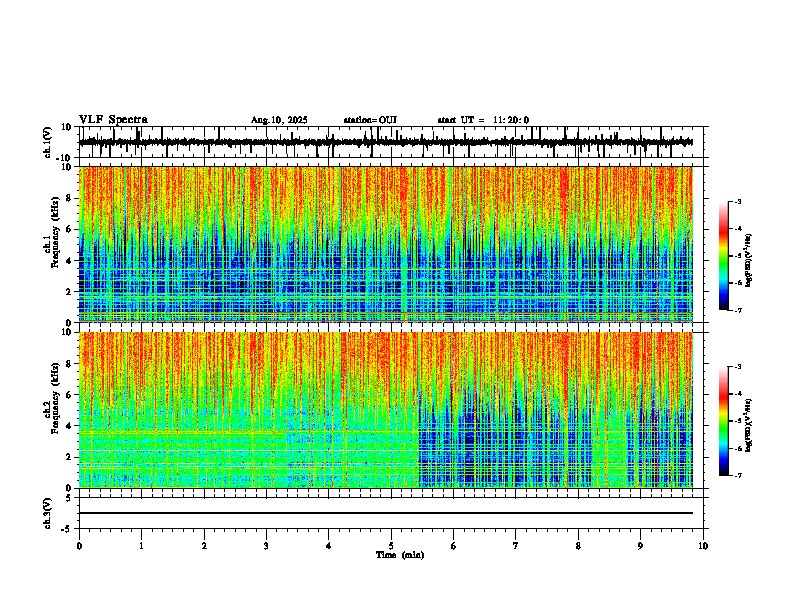Click the "ch.1(V)" axis label

(x=48, y=142)
